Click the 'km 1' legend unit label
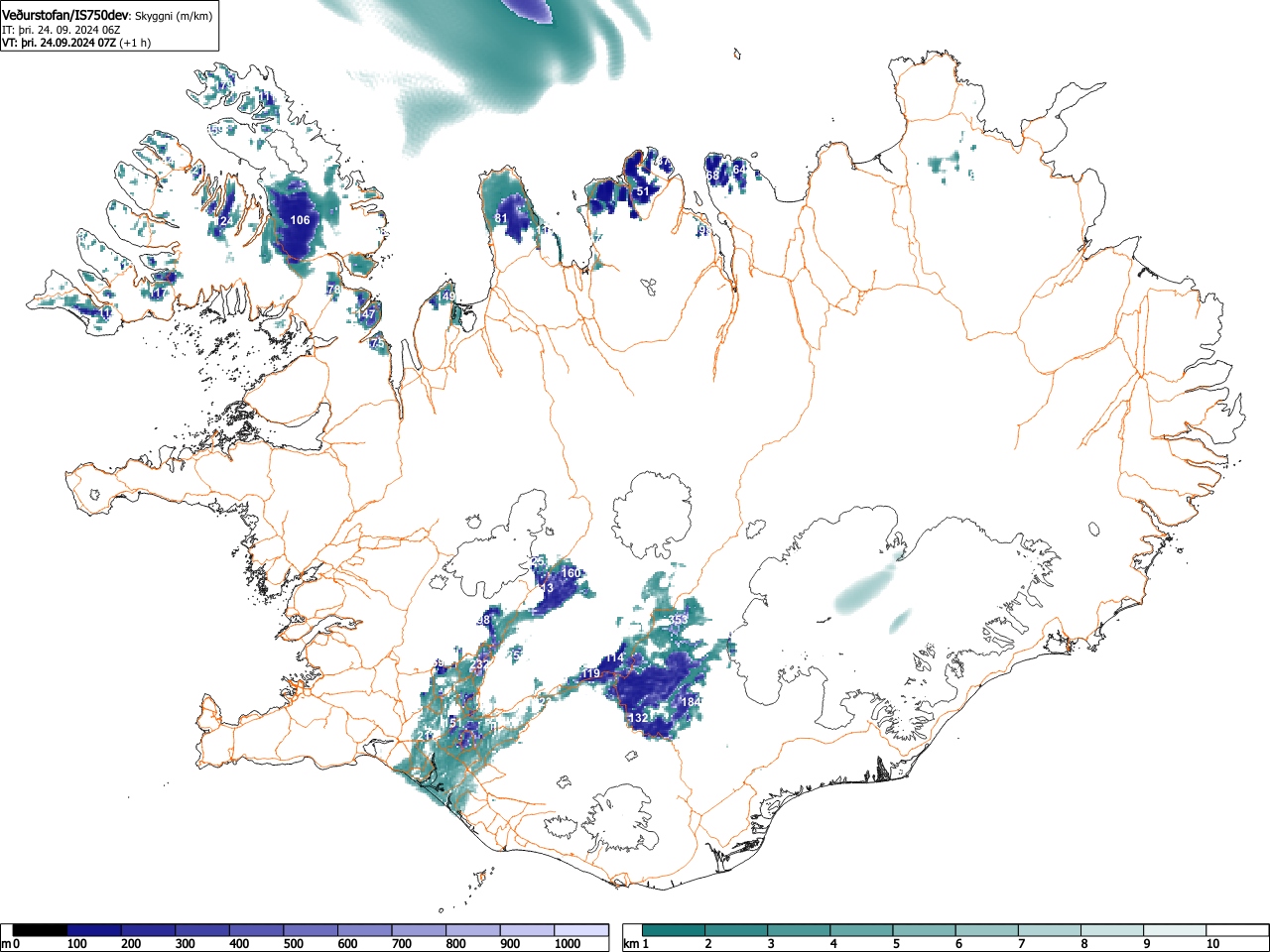1270x952 pixels. 635,944
